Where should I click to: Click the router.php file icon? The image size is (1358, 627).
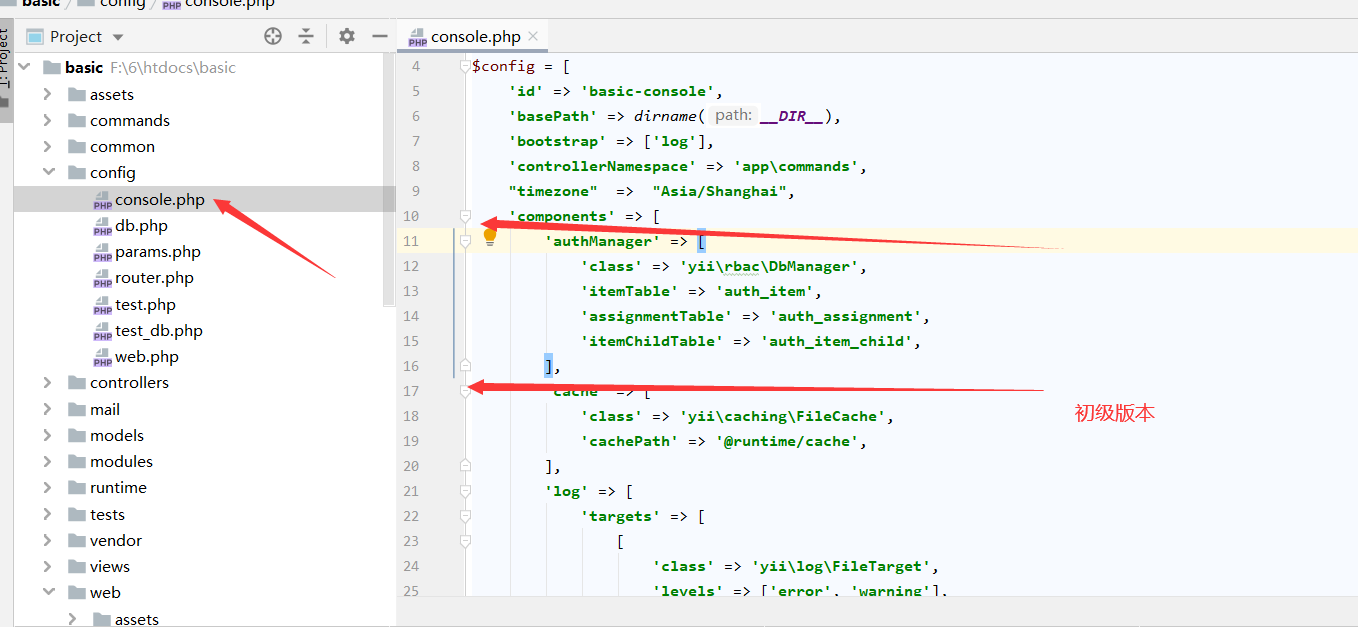[x=102, y=278]
